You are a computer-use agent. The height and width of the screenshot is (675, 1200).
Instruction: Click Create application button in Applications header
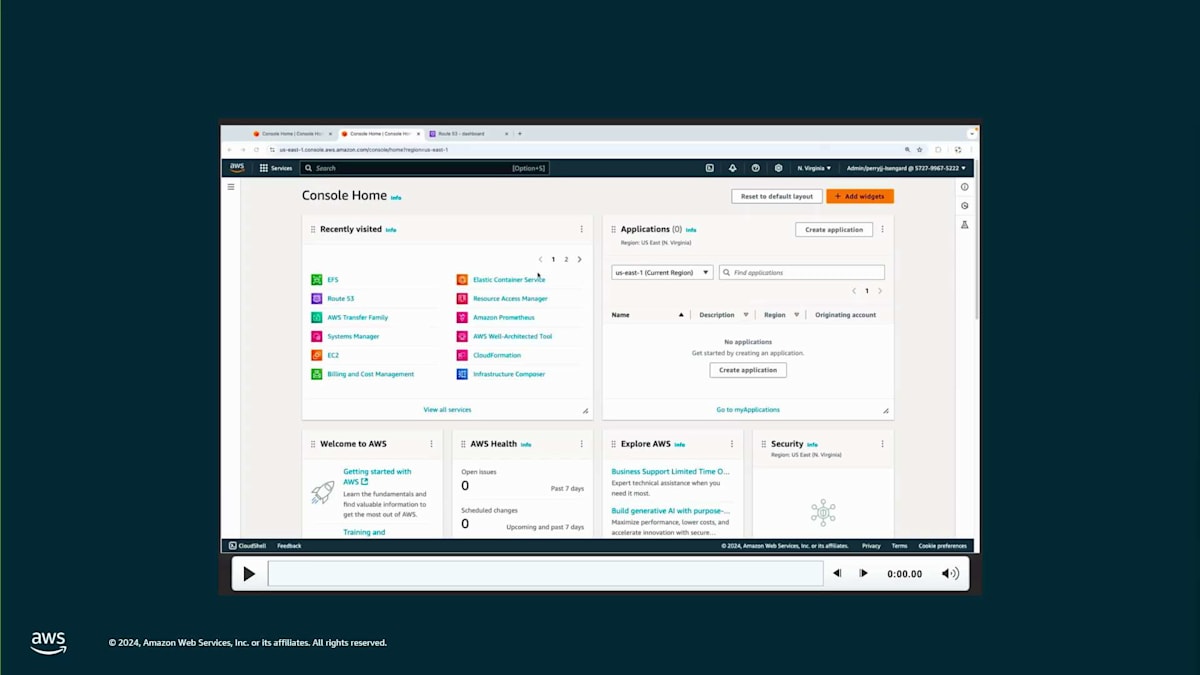tap(834, 230)
